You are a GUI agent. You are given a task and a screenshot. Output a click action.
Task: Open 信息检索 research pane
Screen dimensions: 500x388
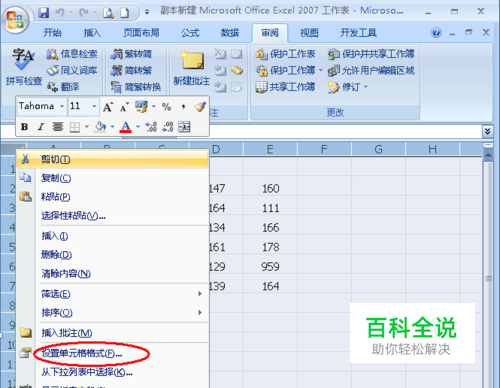click(72, 54)
